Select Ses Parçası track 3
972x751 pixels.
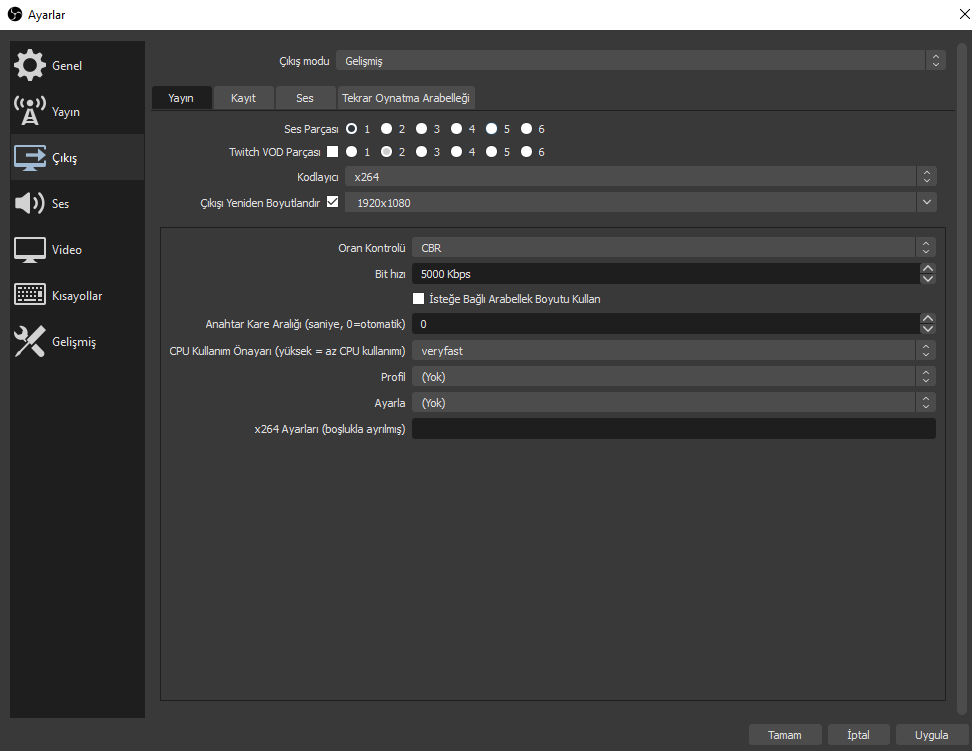(422, 128)
